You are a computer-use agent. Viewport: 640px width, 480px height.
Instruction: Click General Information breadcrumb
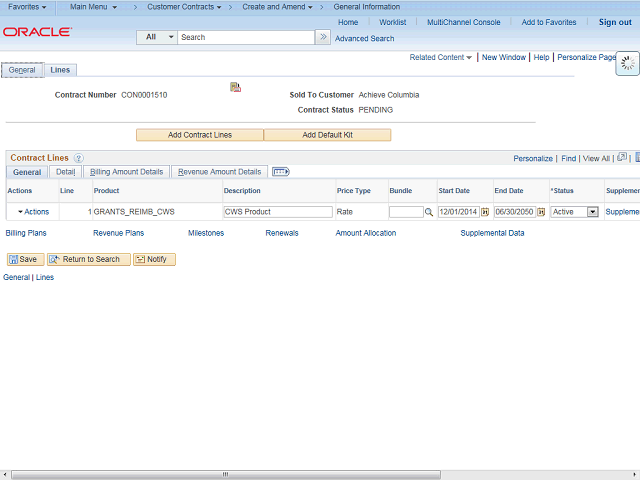point(367,7)
